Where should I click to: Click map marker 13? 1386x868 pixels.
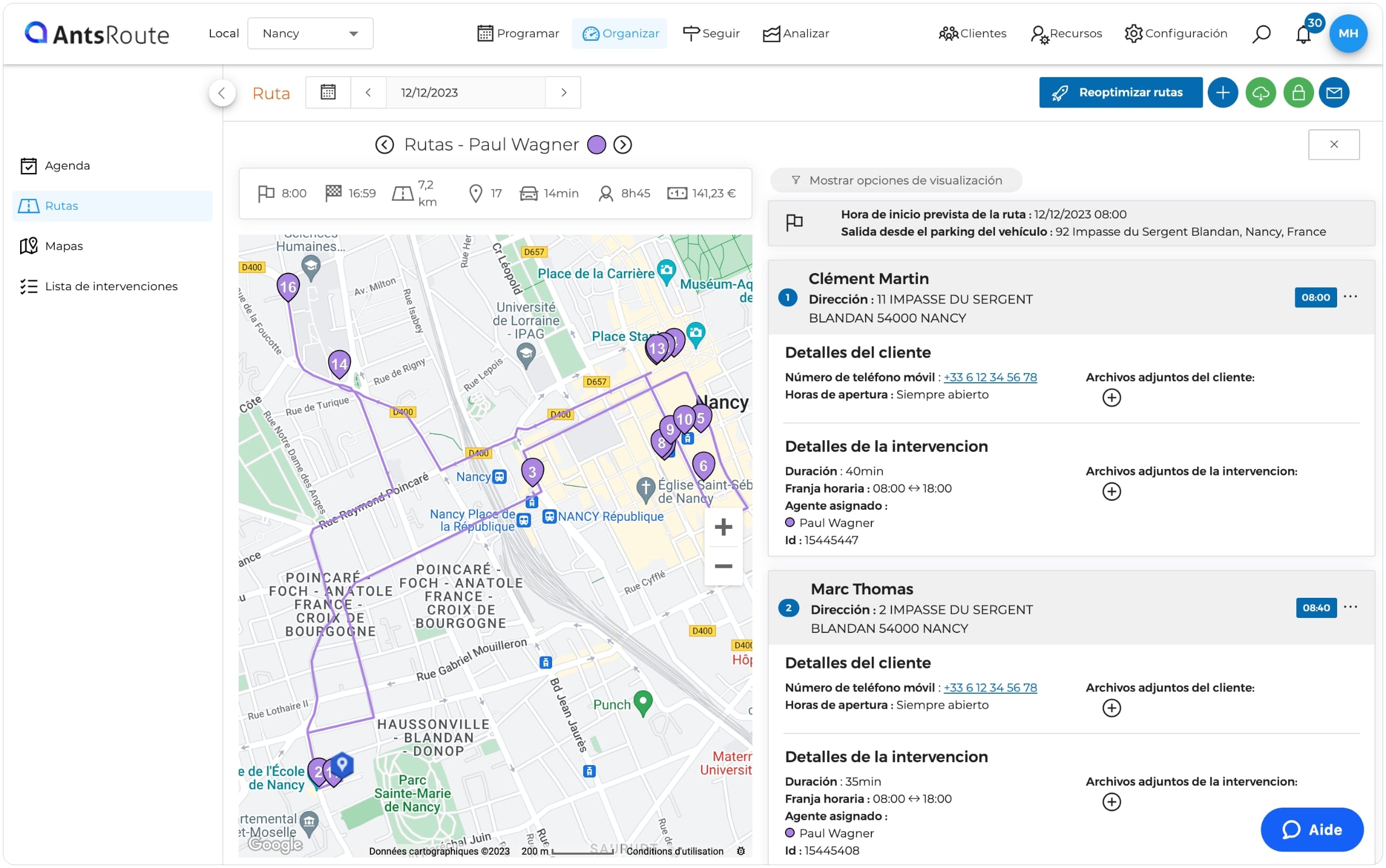(656, 348)
